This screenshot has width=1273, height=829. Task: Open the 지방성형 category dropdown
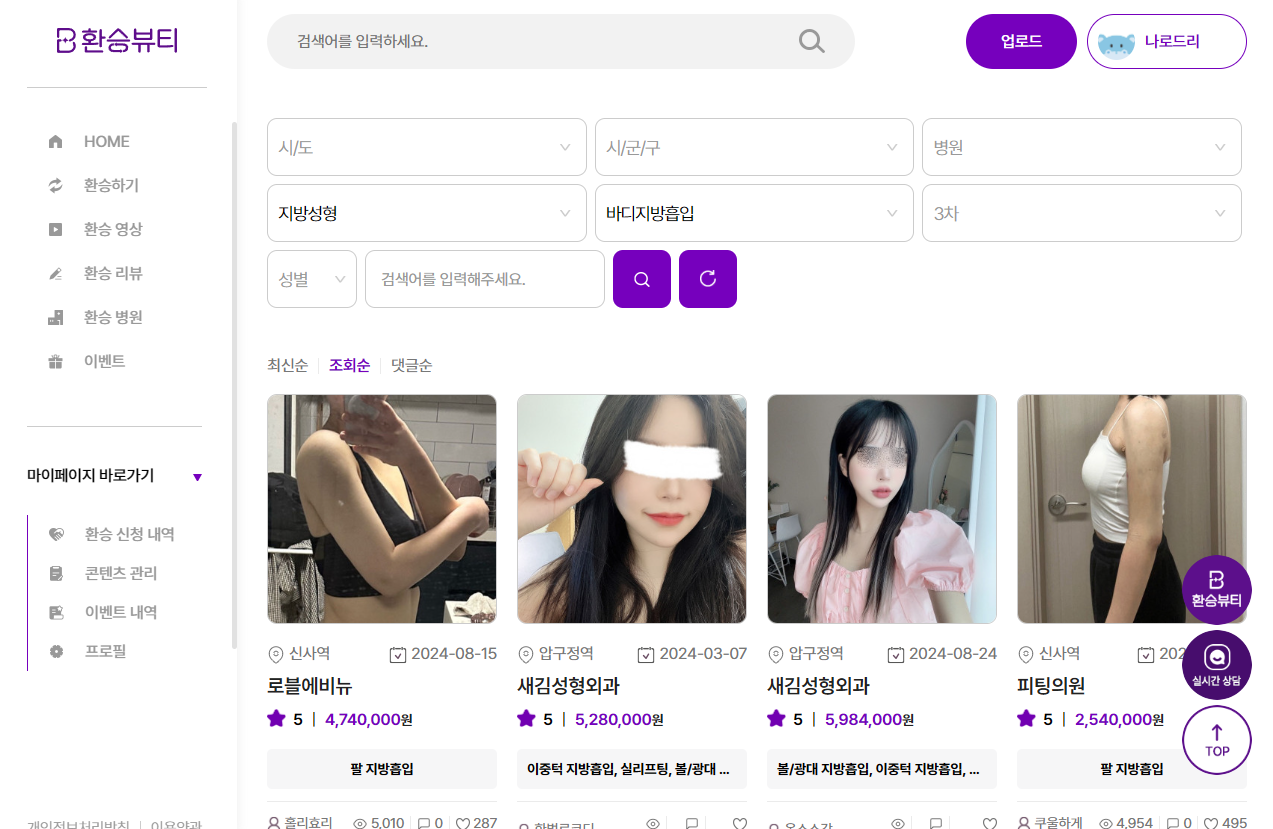click(x=427, y=213)
